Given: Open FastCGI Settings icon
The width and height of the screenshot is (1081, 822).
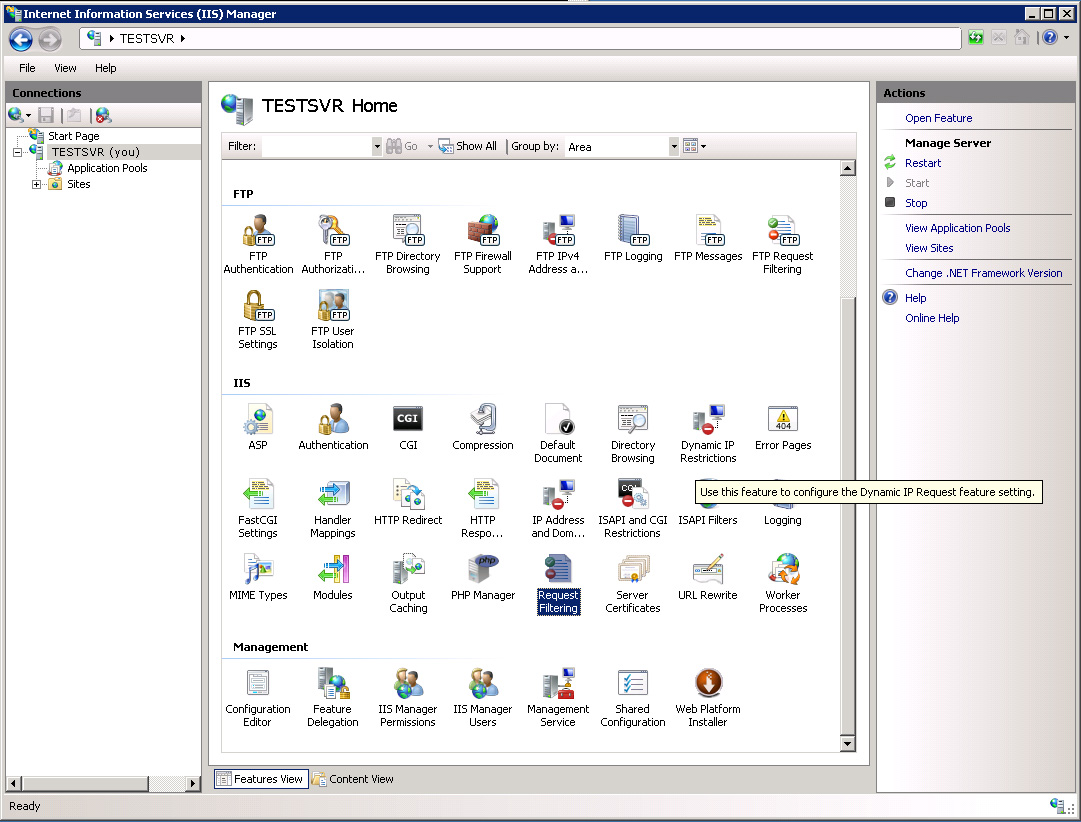Looking at the screenshot, I should coord(258,508).
